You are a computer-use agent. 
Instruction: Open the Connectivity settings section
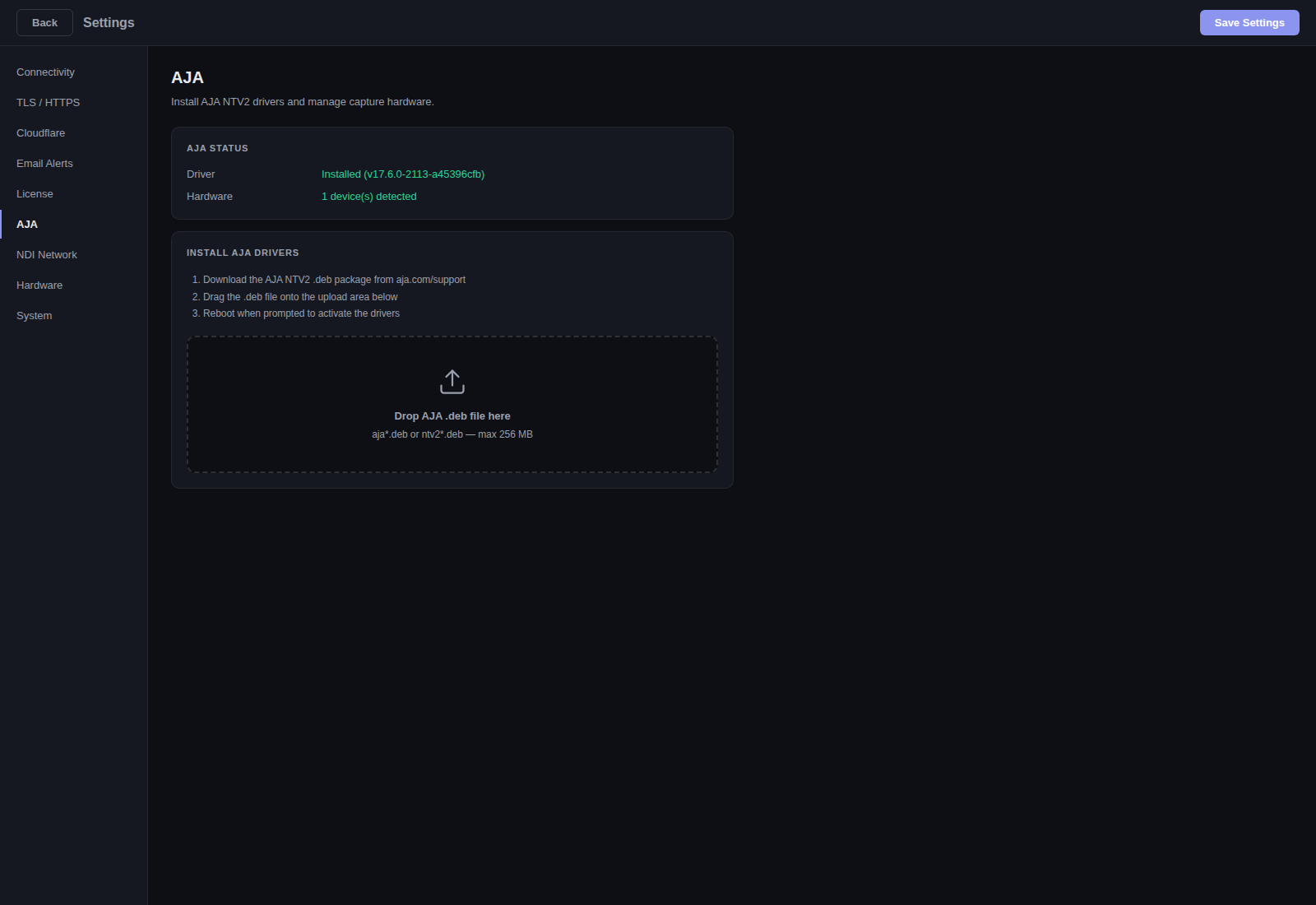pos(73,72)
